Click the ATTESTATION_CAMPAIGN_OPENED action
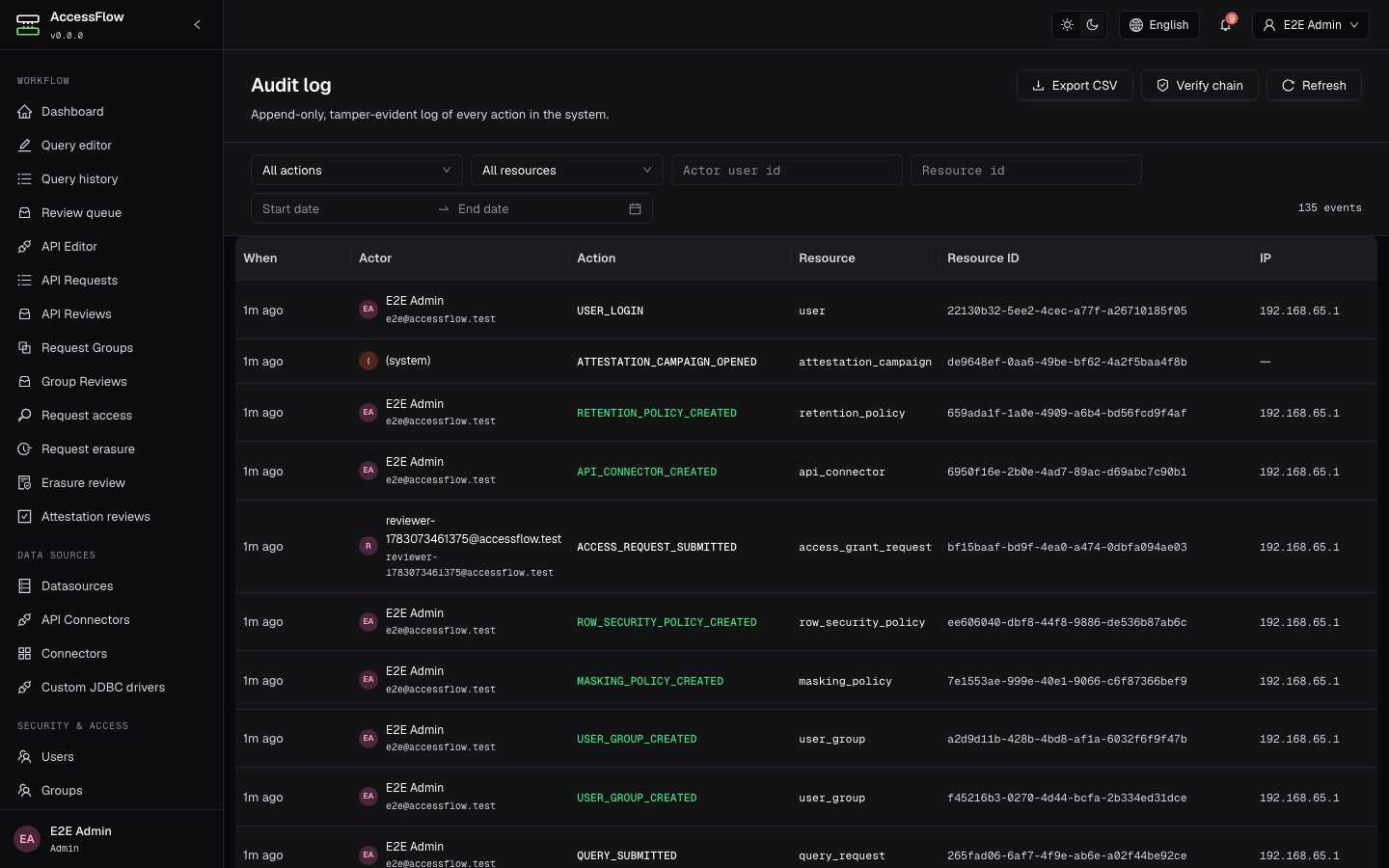Screen dimensions: 1389x868 [x=667, y=362]
